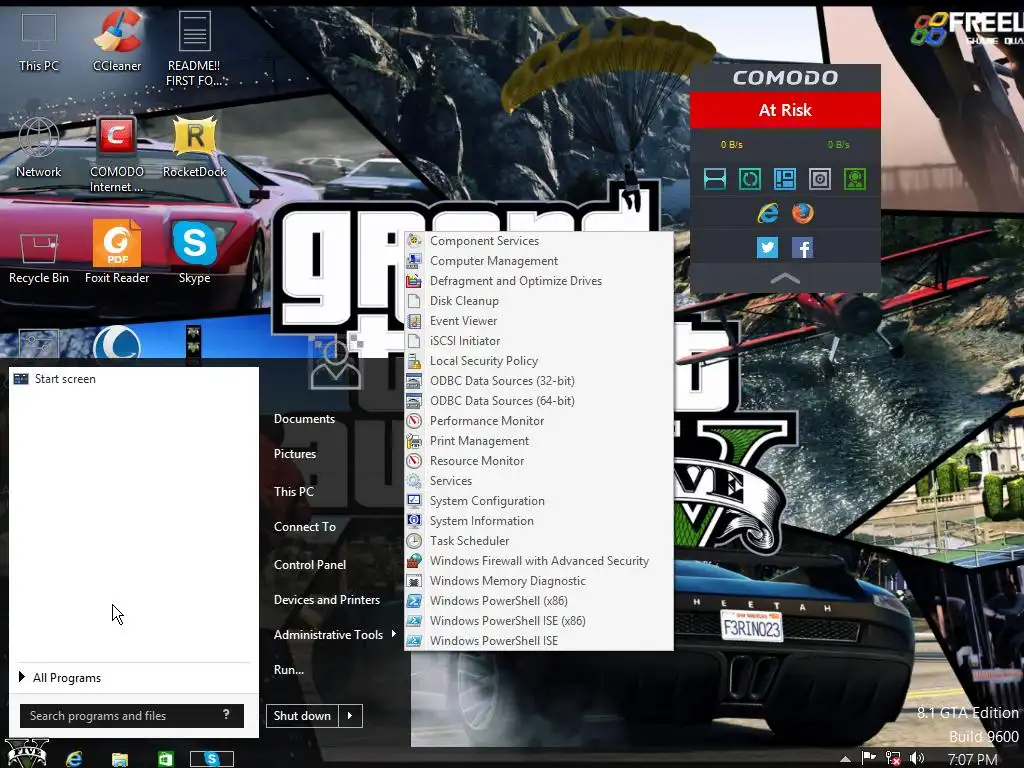Screen dimensions: 1024x768
Task: Open Internet Explorer from the taskbar
Action: point(74,758)
